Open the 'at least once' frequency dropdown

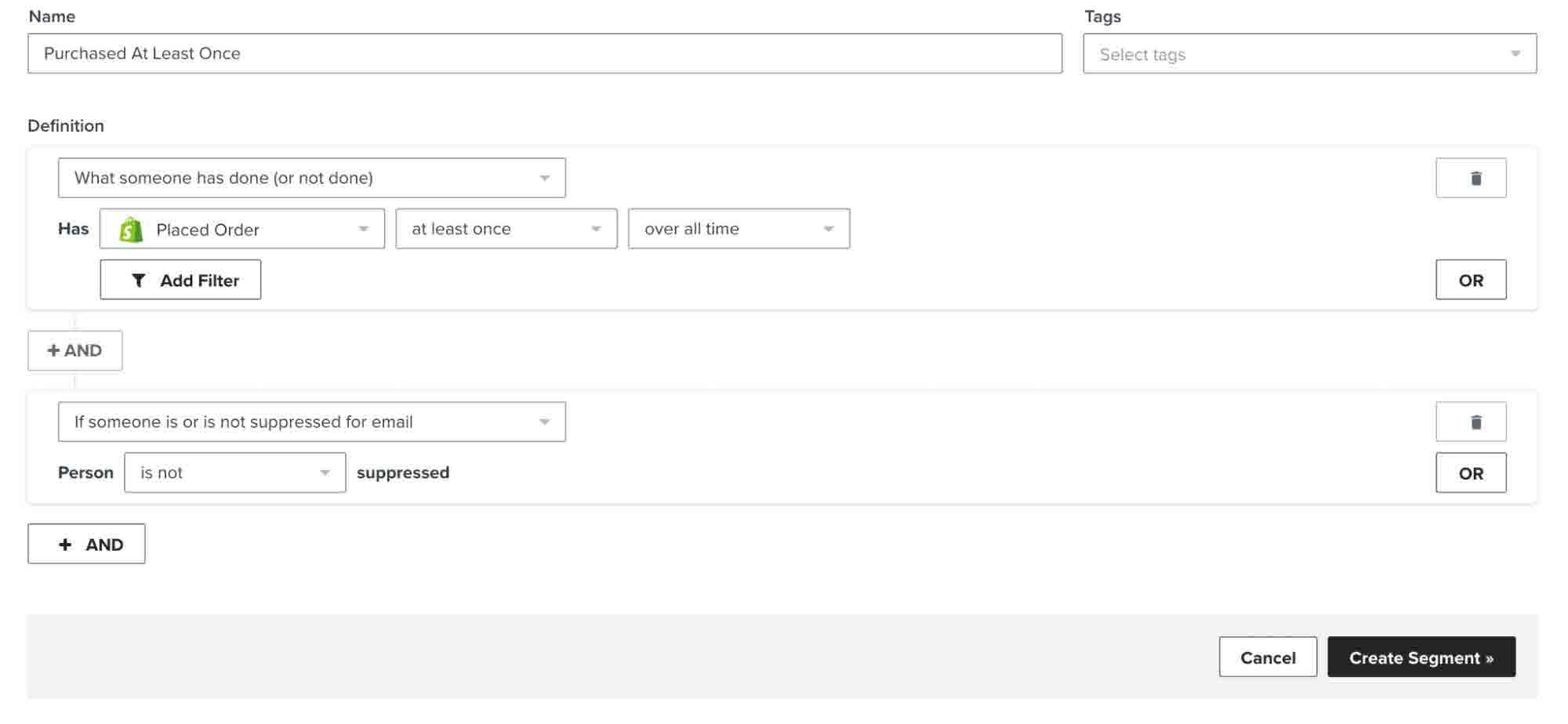coord(506,229)
